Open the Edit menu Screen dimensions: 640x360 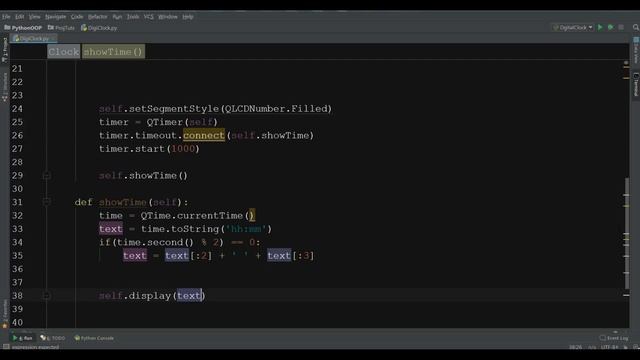tap(20, 17)
